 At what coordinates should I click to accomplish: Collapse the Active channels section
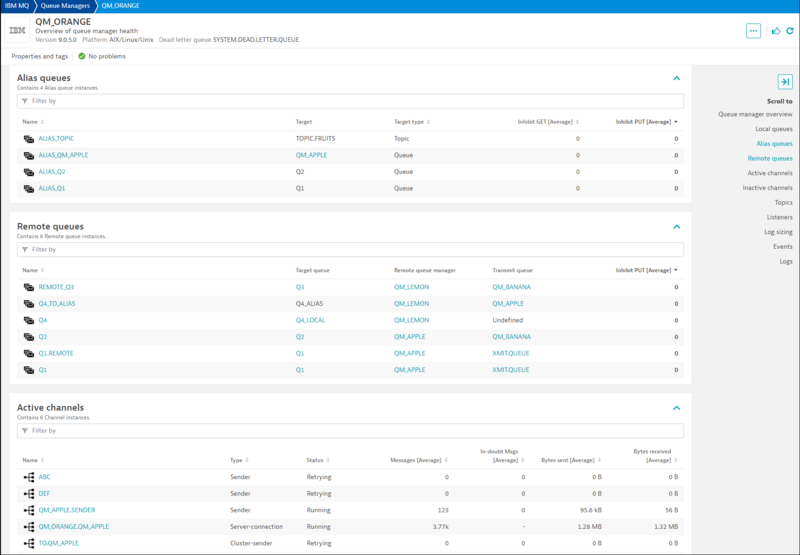click(676, 408)
